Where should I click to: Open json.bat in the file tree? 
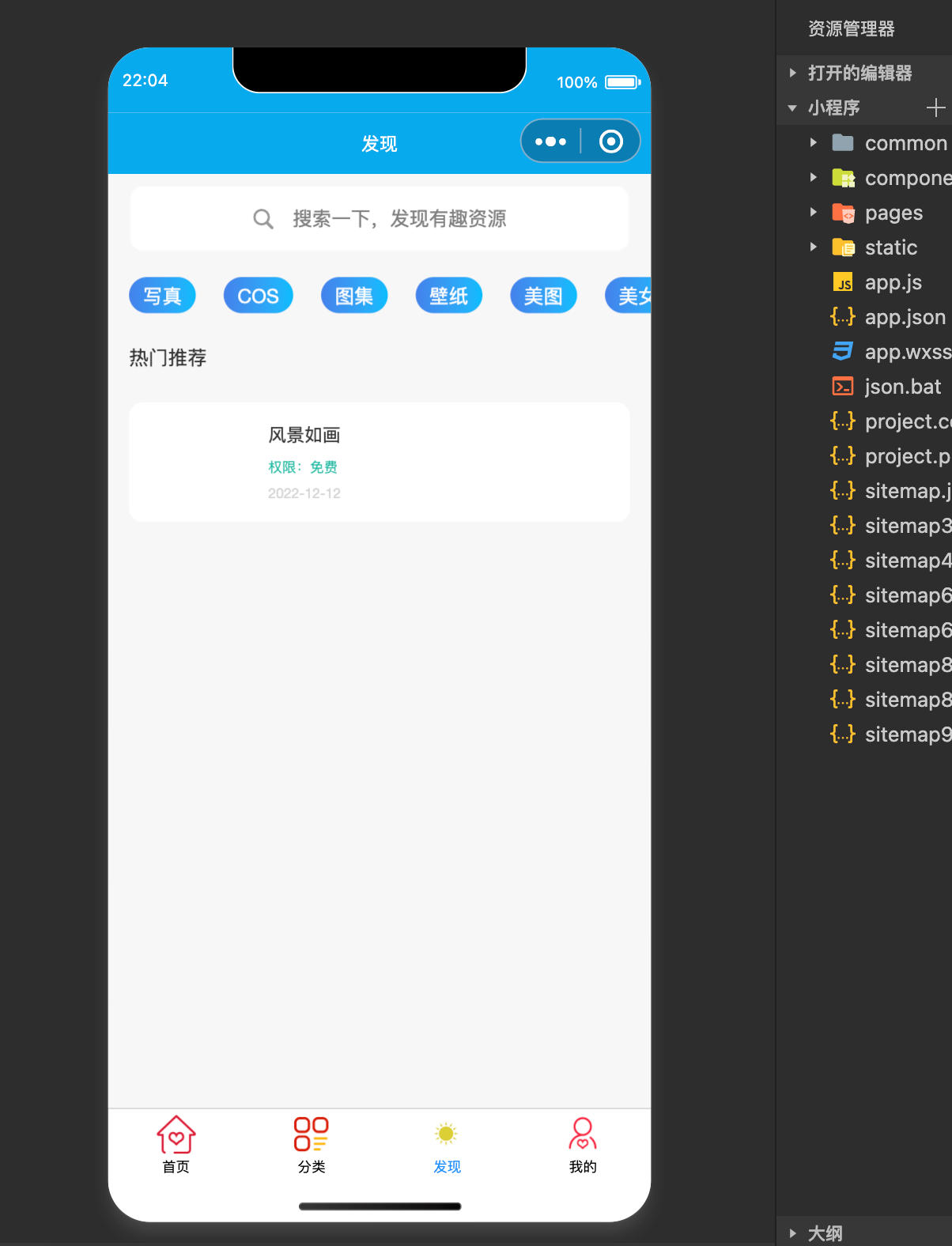coord(903,387)
